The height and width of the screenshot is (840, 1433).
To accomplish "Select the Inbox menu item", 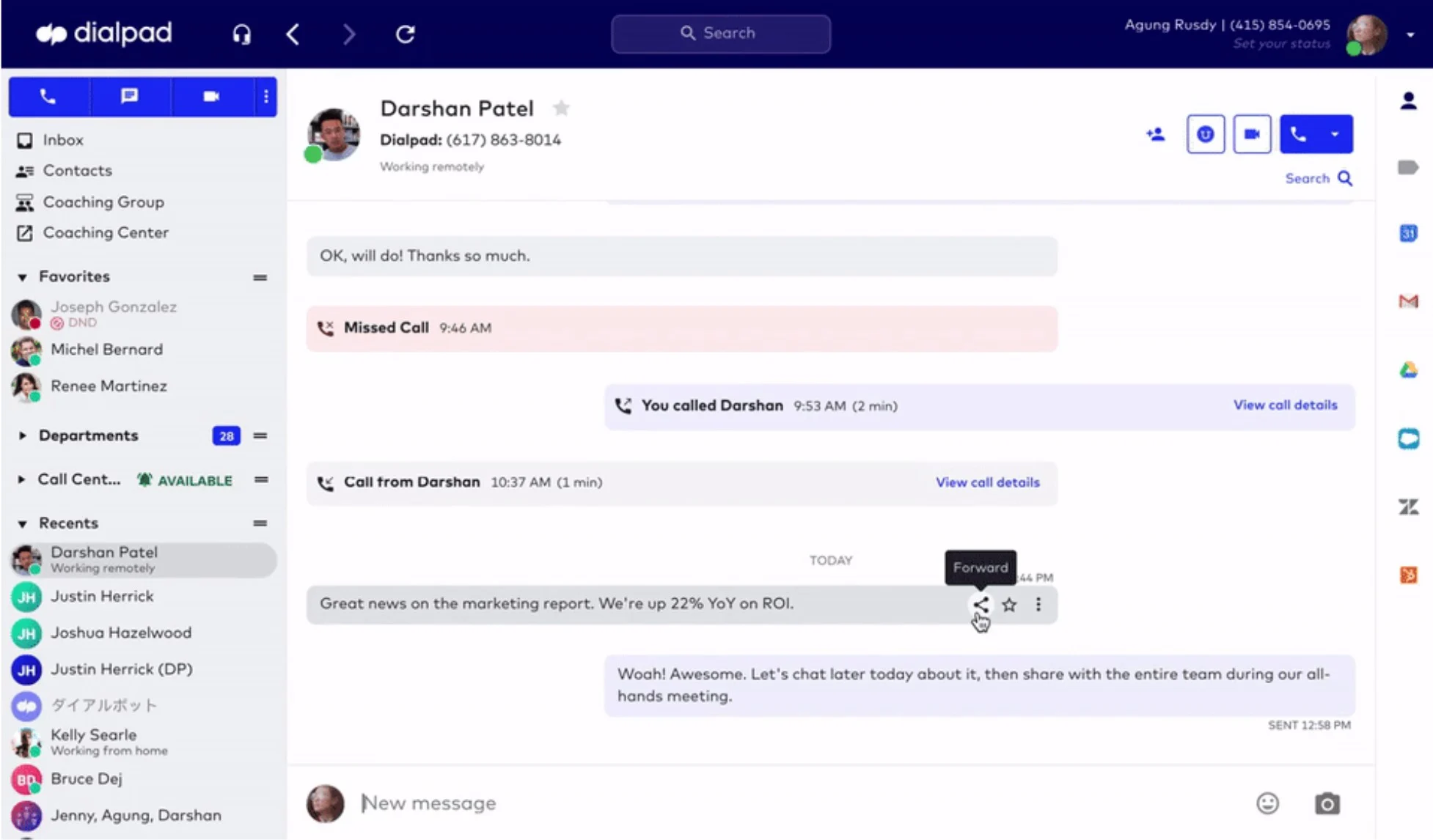I will point(62,140).
